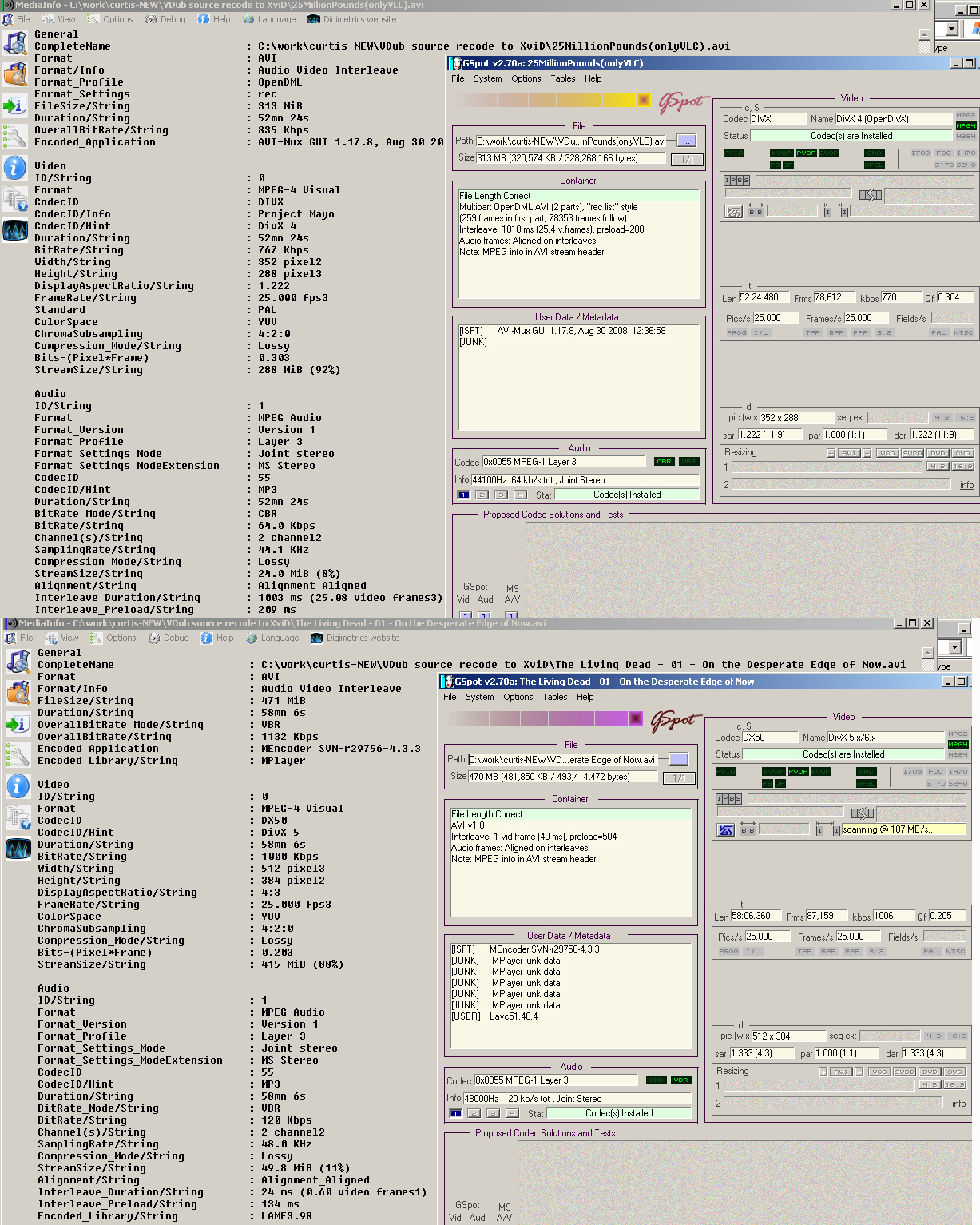Open the Options menu in the Living Dead GSpot window
The width and height of the screenshot is (980, 1225).
518,697
